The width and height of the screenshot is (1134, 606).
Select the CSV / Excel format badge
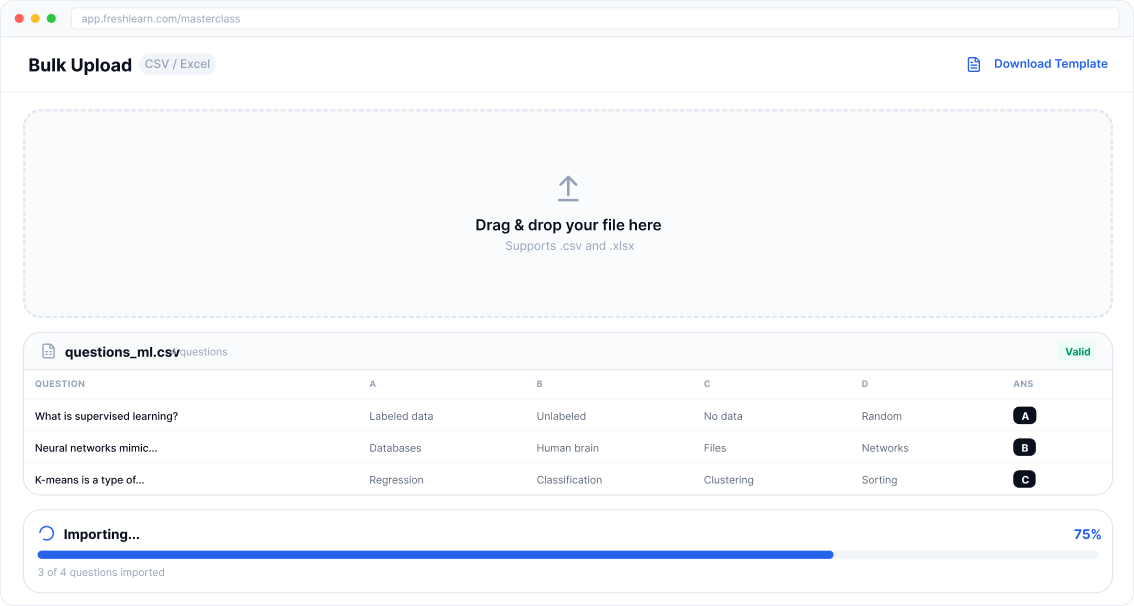178,63
